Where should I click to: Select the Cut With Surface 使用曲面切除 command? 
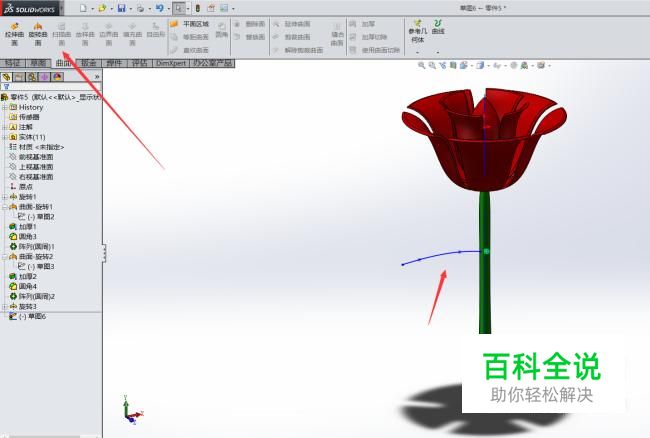coord(375,50)
